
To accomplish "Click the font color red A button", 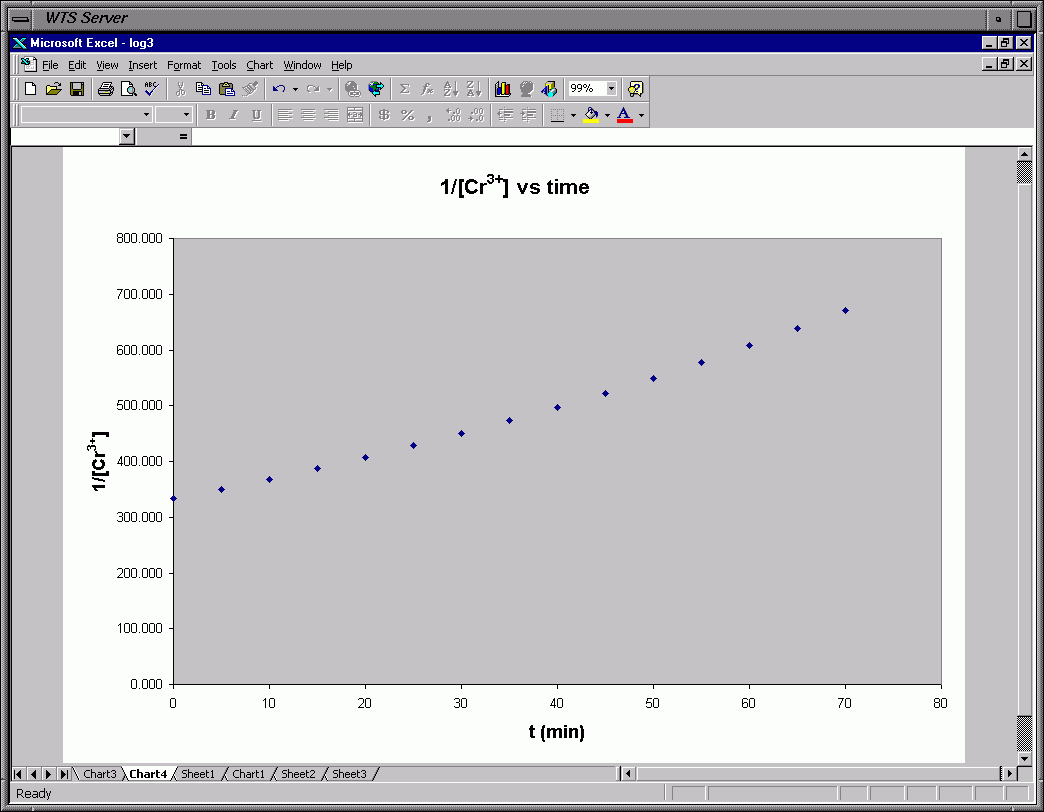I will (x=625, y=115).
